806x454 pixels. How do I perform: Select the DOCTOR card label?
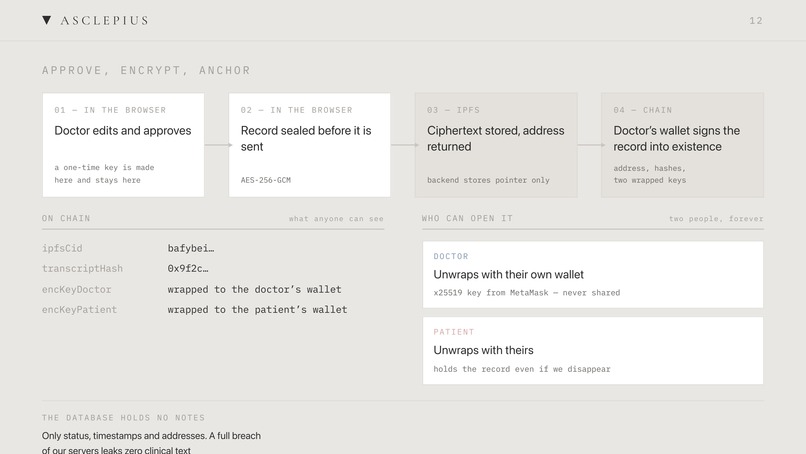click(x=451, y=256)
